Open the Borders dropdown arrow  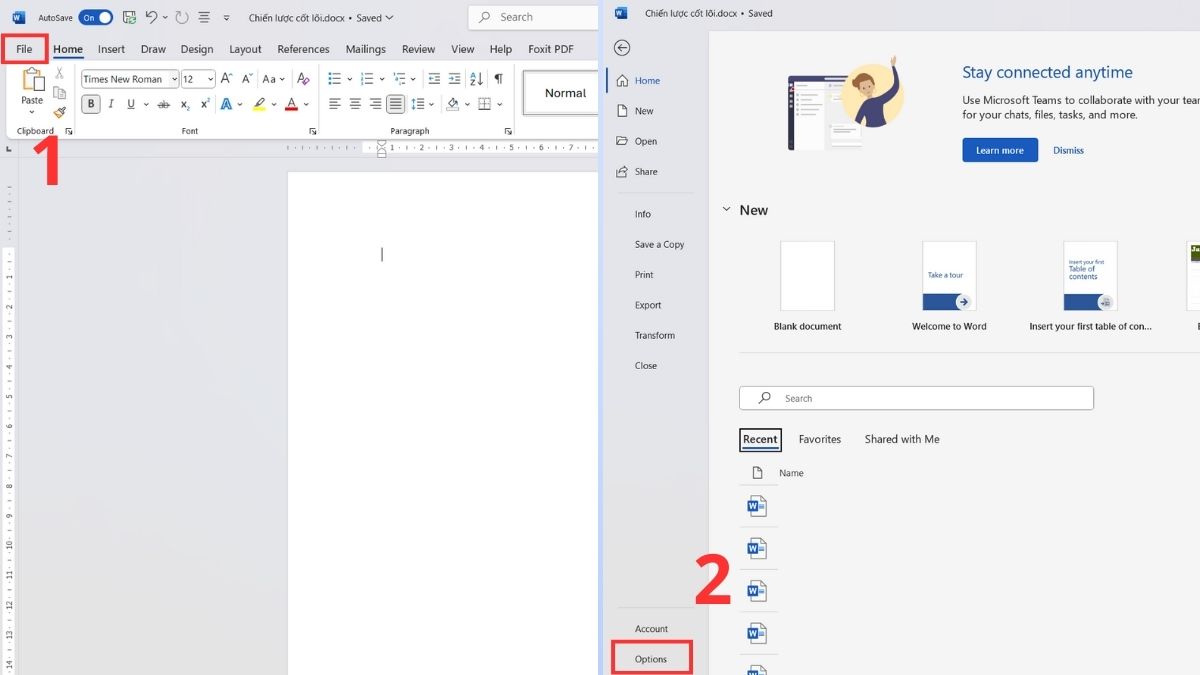click(x=501, y=104)
